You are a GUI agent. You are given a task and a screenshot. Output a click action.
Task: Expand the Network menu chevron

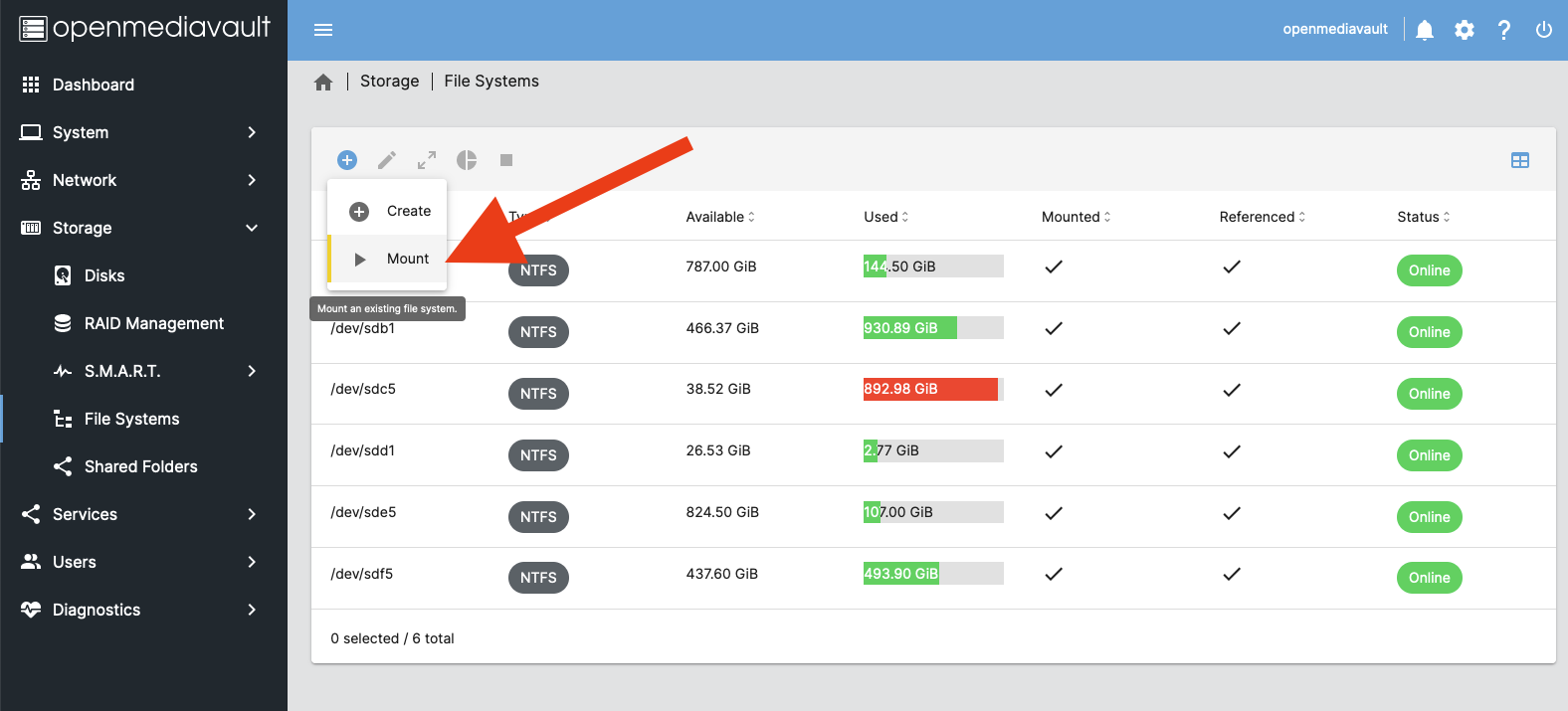tap(252, 180)
